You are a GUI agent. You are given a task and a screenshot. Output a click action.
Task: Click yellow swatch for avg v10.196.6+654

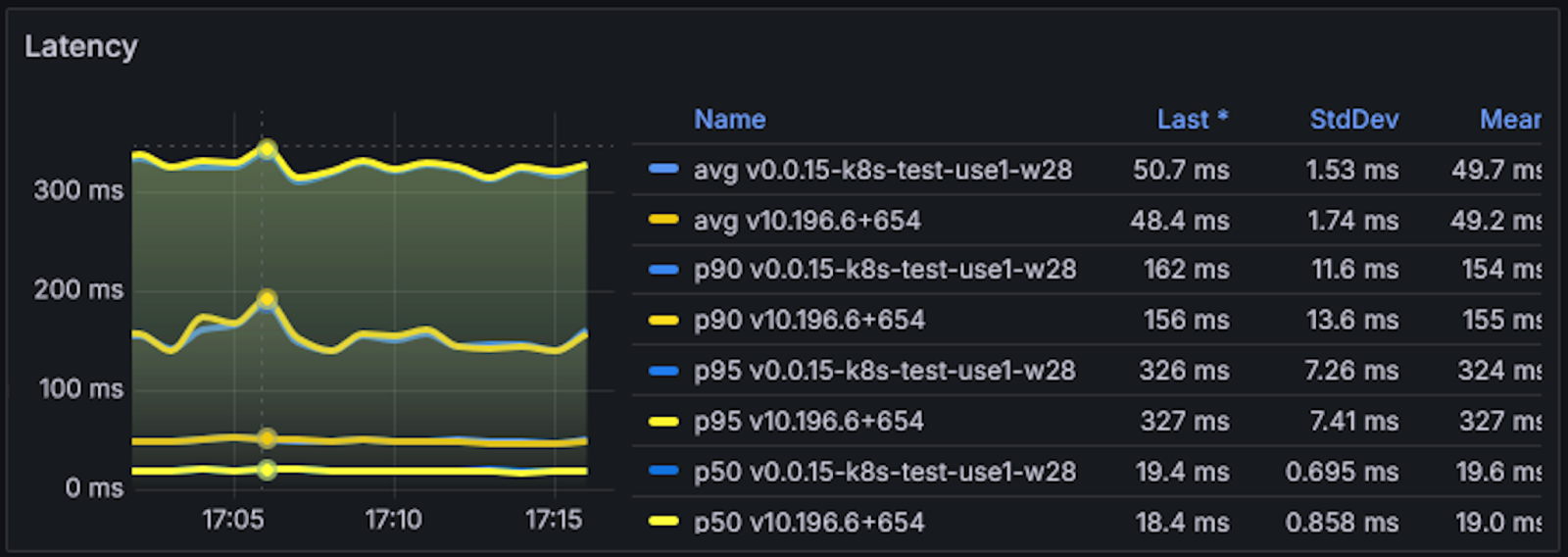coord(663,220)
